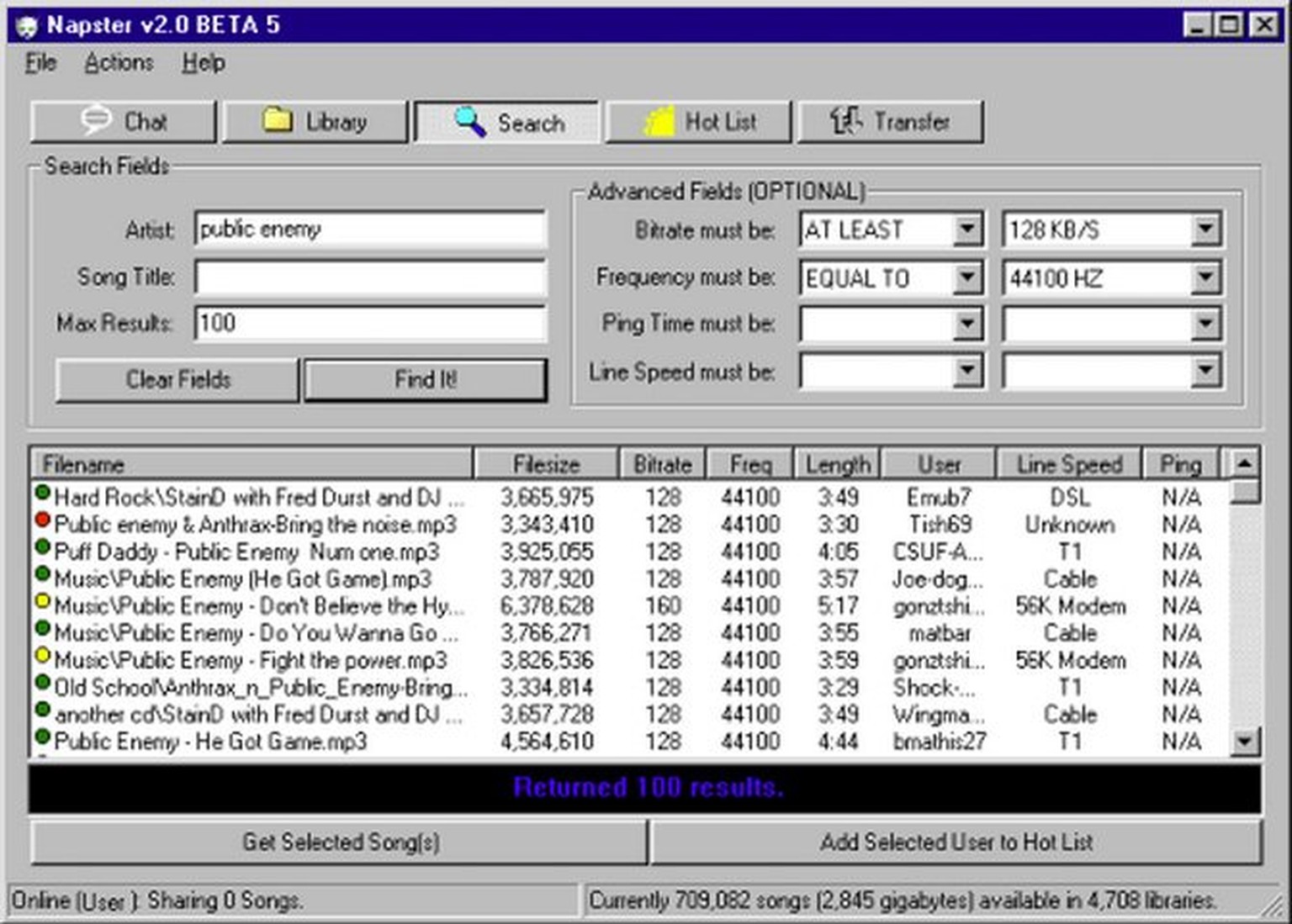The width and height of the screenshot is (1292, 924).
Task: Click yellow dot for Don't Believe the Hy...
Action: (42, 601)
